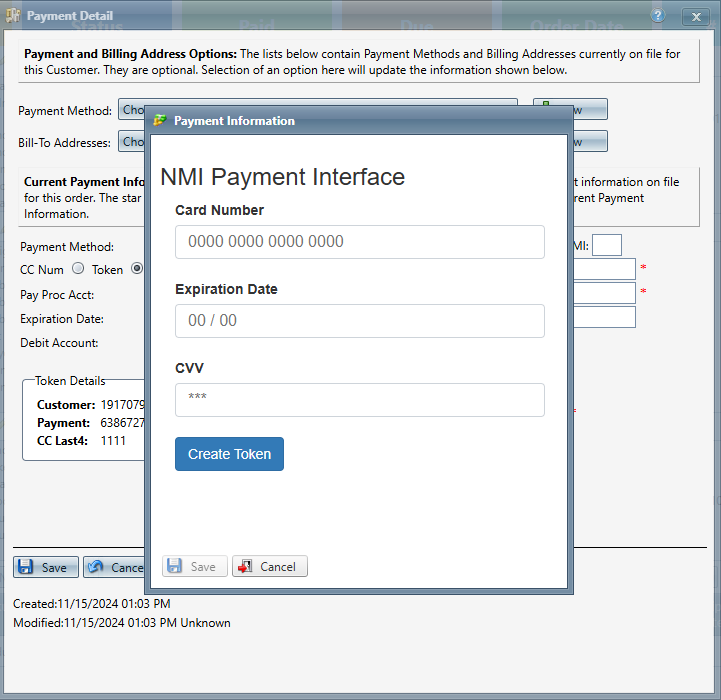Close the Payment Detail window
The height and width of the screenshot is (700, 721).
[x=696, y=17]
